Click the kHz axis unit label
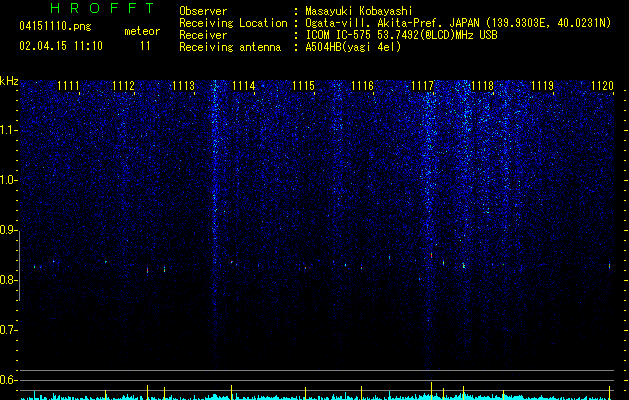 point(9,81)
